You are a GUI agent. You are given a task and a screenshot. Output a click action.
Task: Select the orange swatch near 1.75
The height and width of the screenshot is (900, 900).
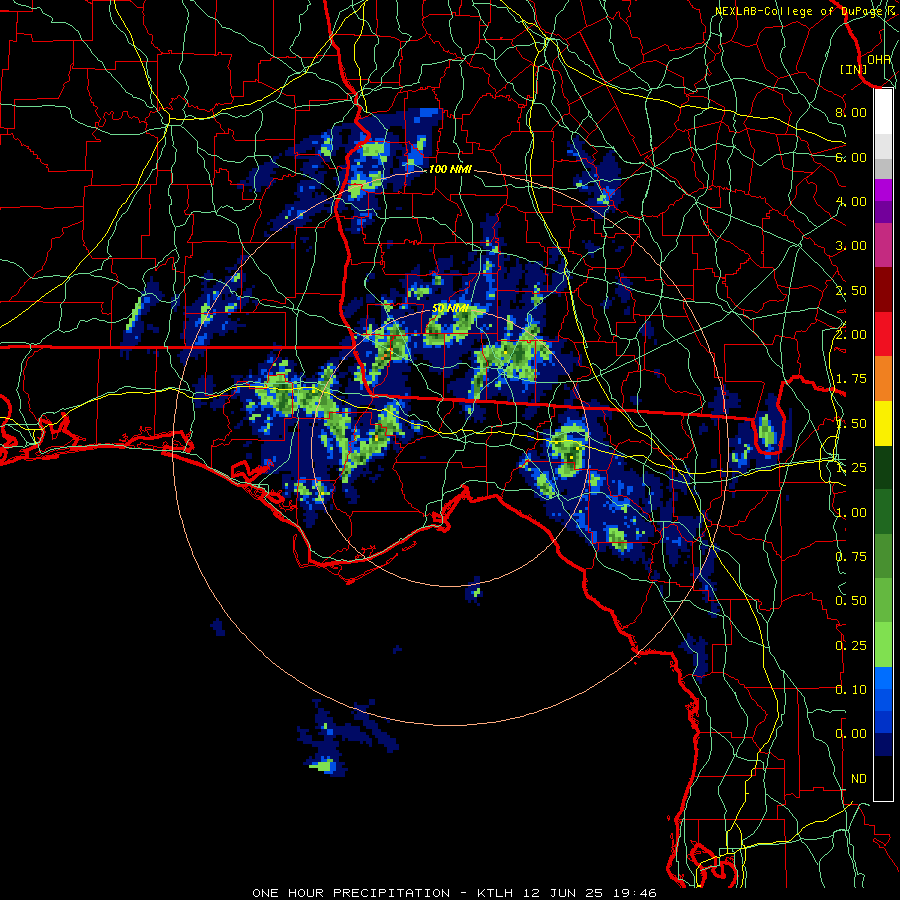(883, 379)
